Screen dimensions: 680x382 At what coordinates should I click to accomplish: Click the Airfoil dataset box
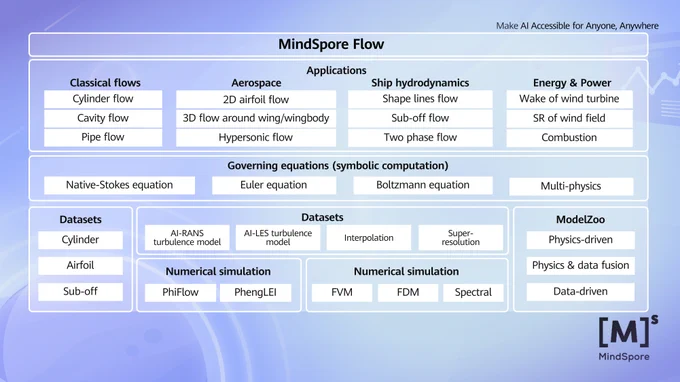pos(80,265)
